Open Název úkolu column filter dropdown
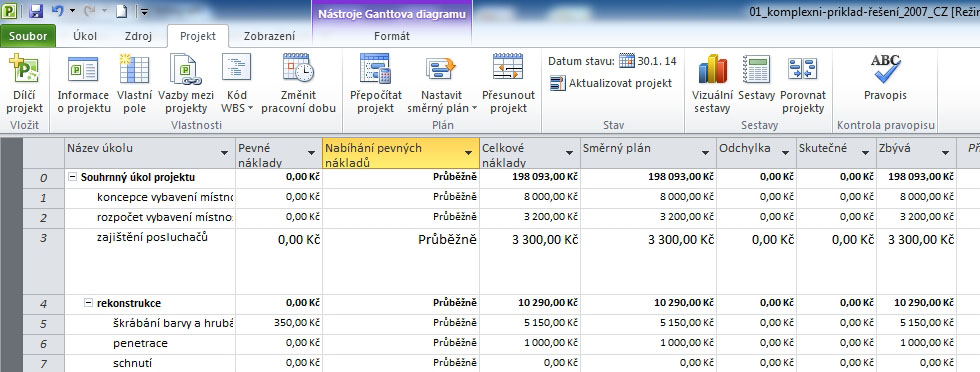The width and height of the screenshot is (980, 372). pos(224,153)
